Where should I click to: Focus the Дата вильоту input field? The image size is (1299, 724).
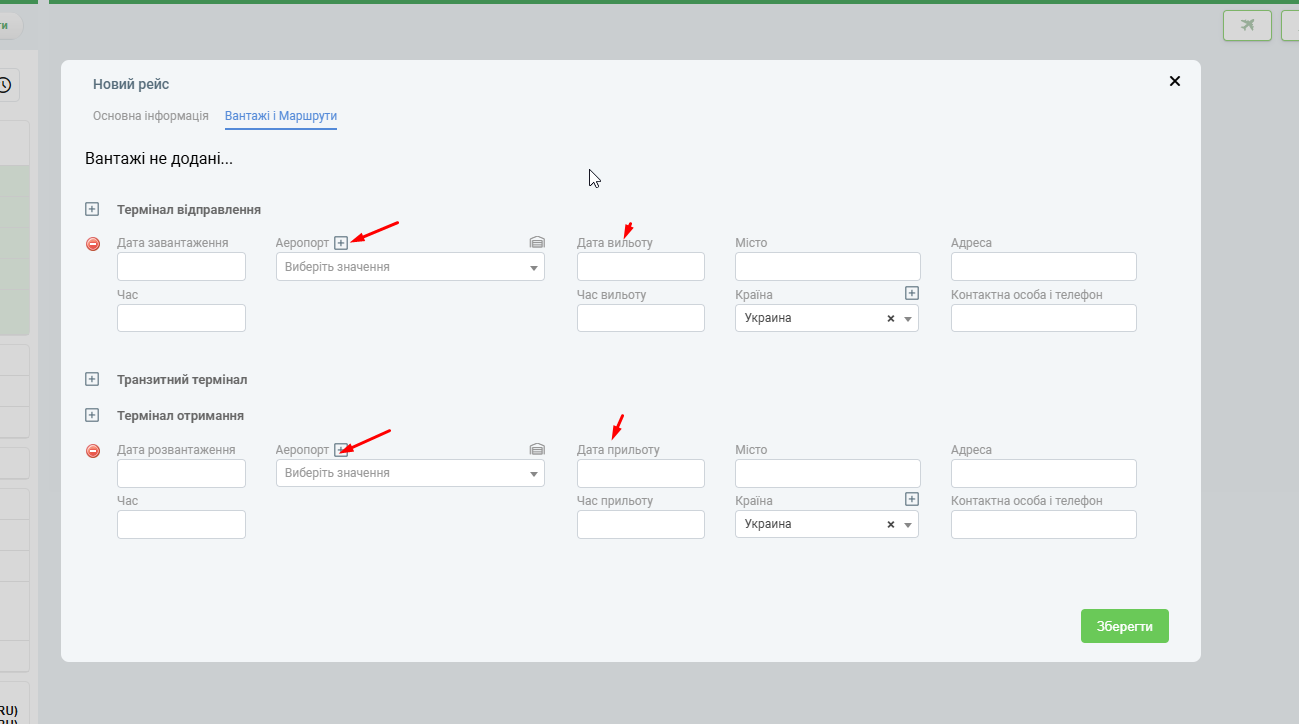point(641,267)
